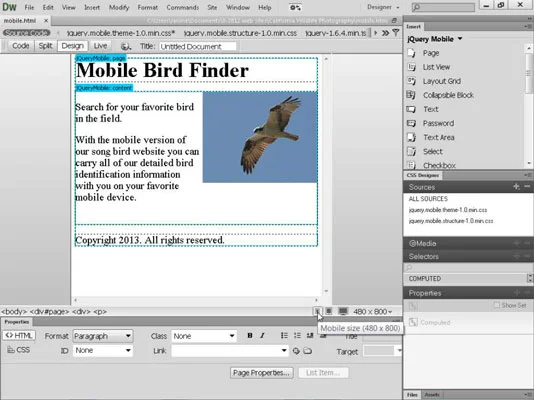The image size is (534, 400).
Task: Click the Title input field
Action: [x=198, y=47]
